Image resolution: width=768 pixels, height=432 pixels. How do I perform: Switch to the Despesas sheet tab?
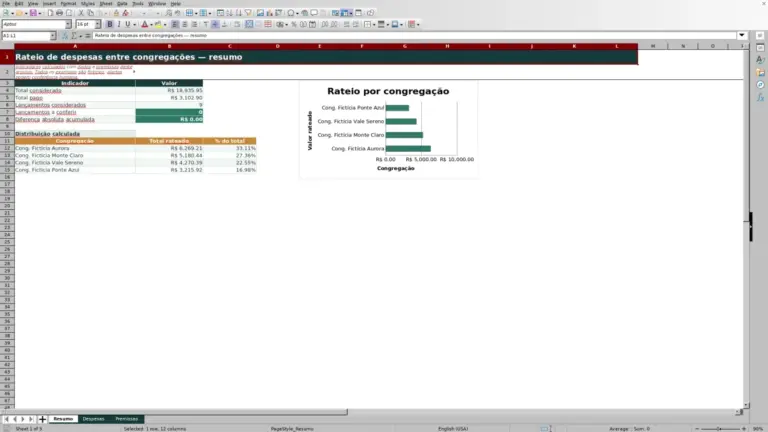93,419
